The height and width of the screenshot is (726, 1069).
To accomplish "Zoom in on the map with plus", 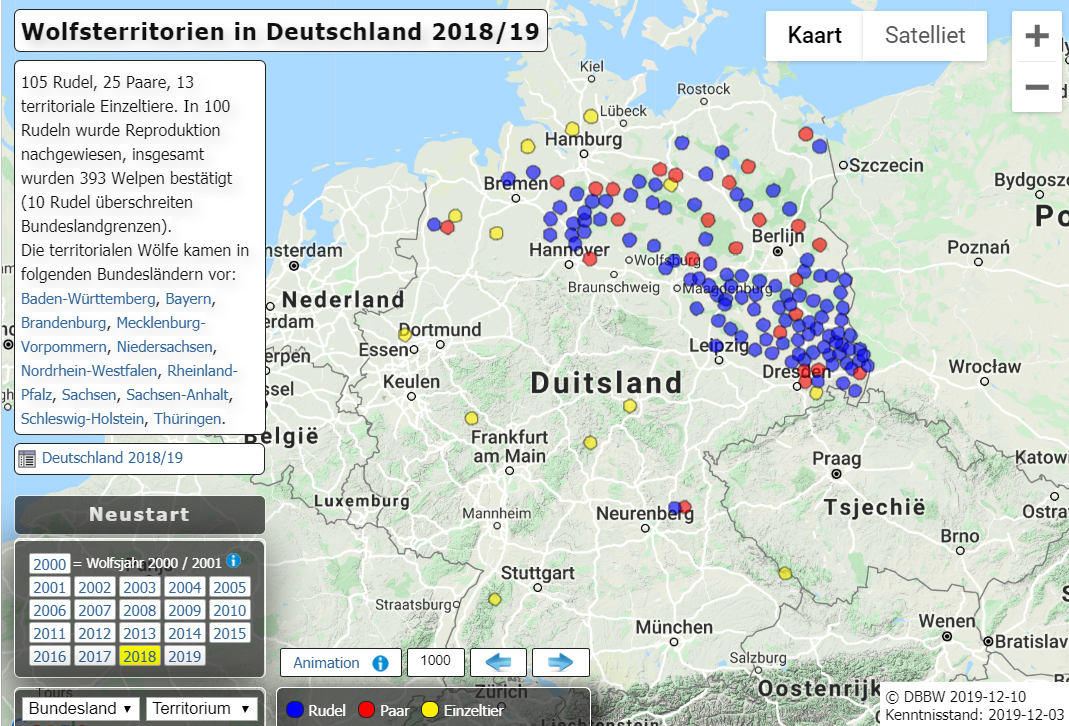I will [1036, 35].
